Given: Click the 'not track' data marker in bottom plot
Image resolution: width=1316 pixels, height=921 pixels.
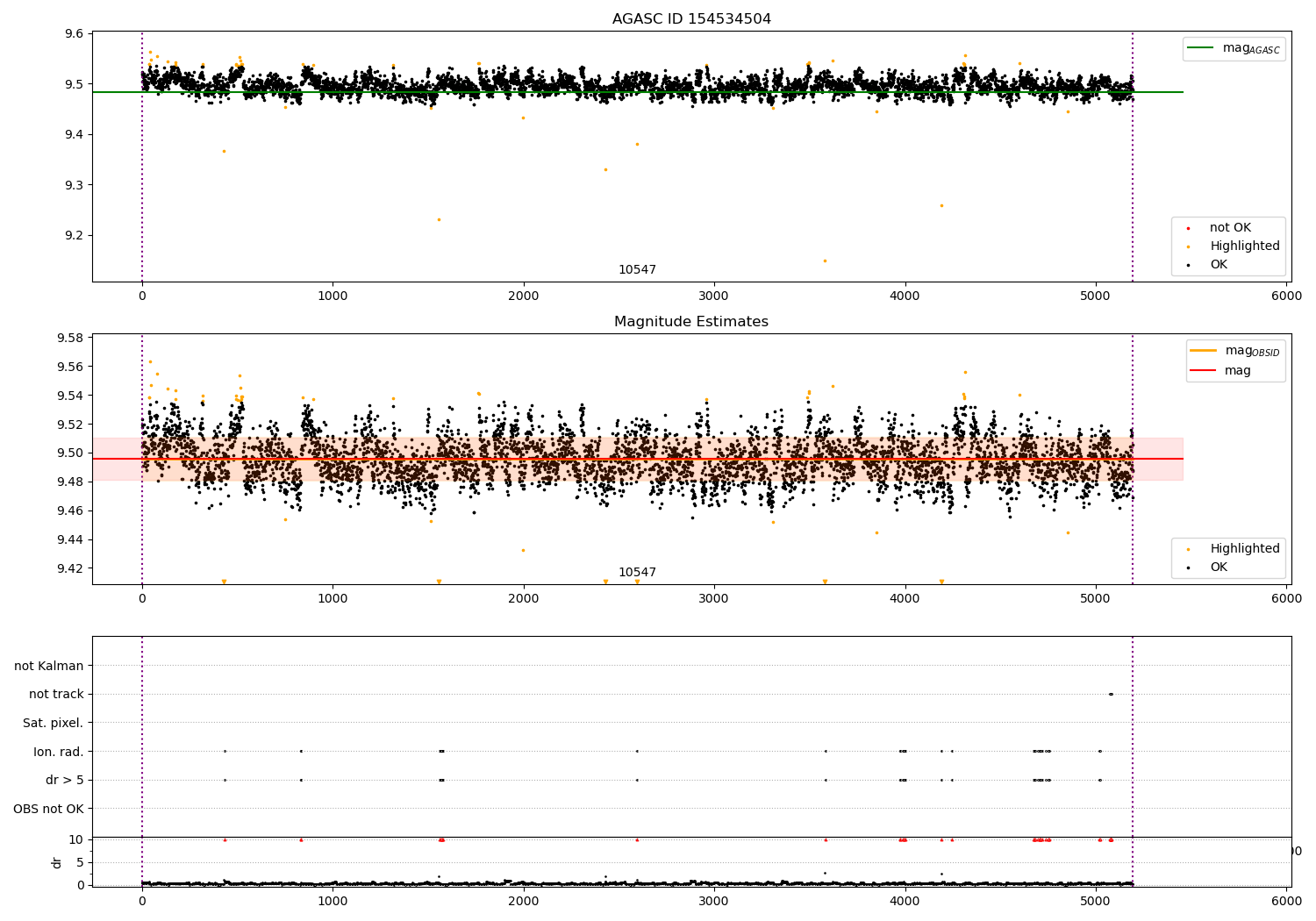Looking at the screenshot, I should coord(1111,694).
